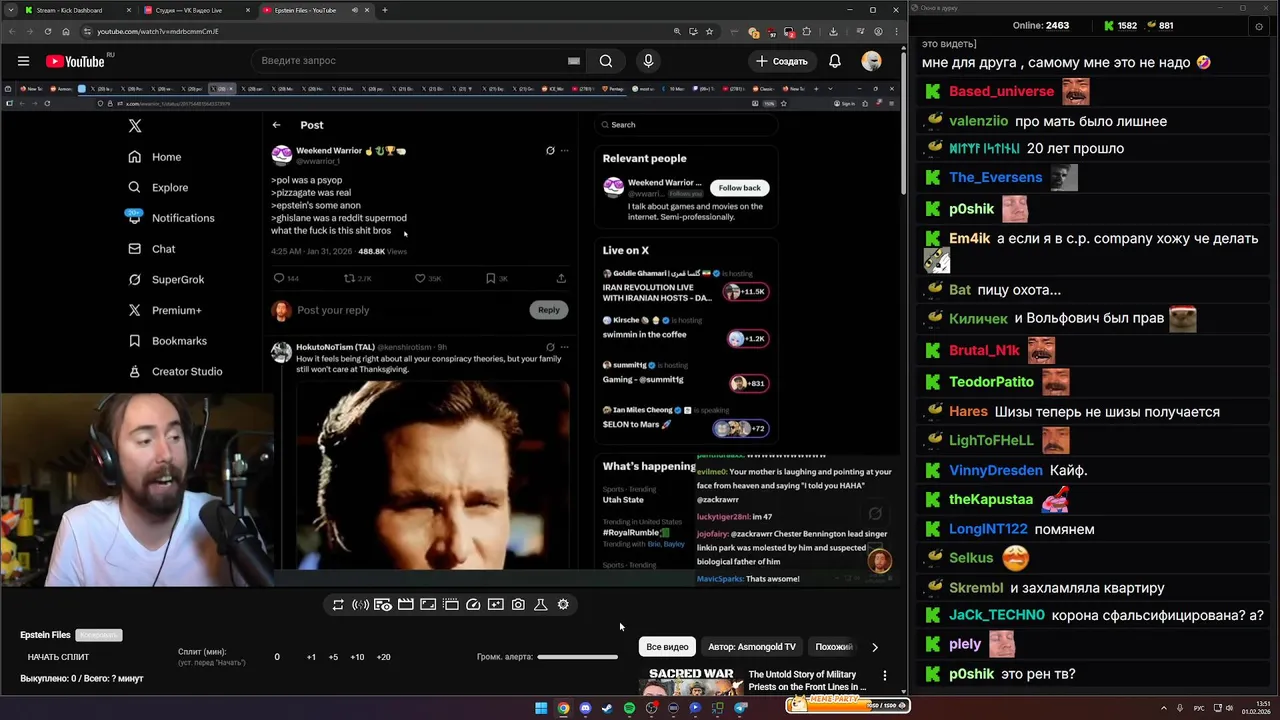This screenshot has width=1280, height=720.
Task: Click the picture-in-picture frame icon in toolbar
Action: click(x=428, y=605)
